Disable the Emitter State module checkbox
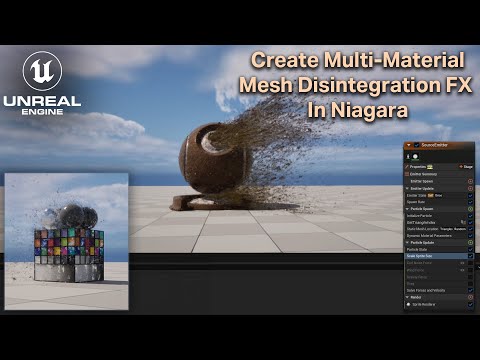This screenshot has height=360, width=480. pos(470,196)
